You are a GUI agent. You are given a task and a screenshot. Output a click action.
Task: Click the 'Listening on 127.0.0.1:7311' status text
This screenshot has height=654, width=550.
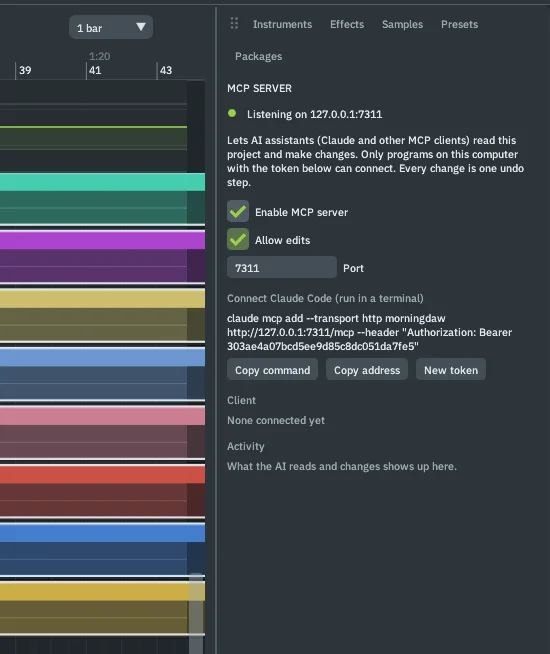click(314, 114)
